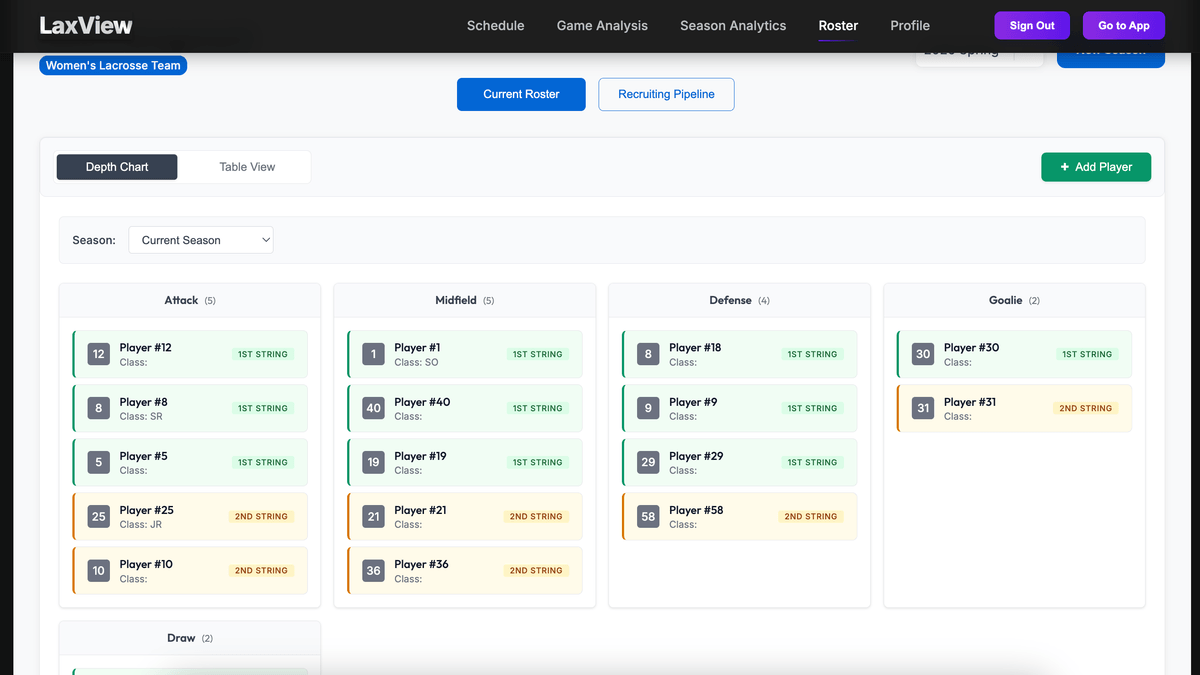Expand the Season filter combo box

[200, 240]
